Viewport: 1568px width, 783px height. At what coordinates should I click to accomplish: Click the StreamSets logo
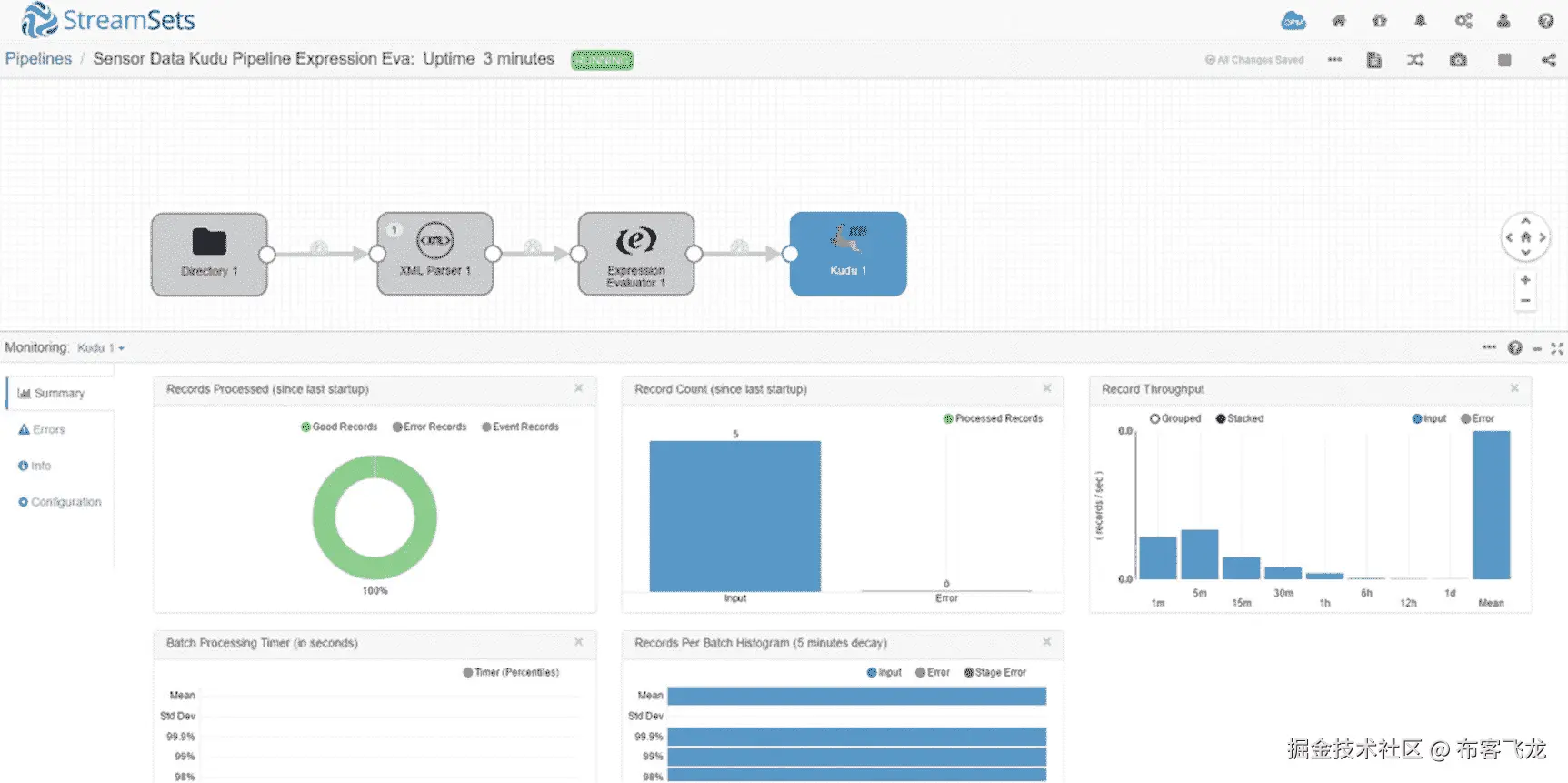pos(108,20)
